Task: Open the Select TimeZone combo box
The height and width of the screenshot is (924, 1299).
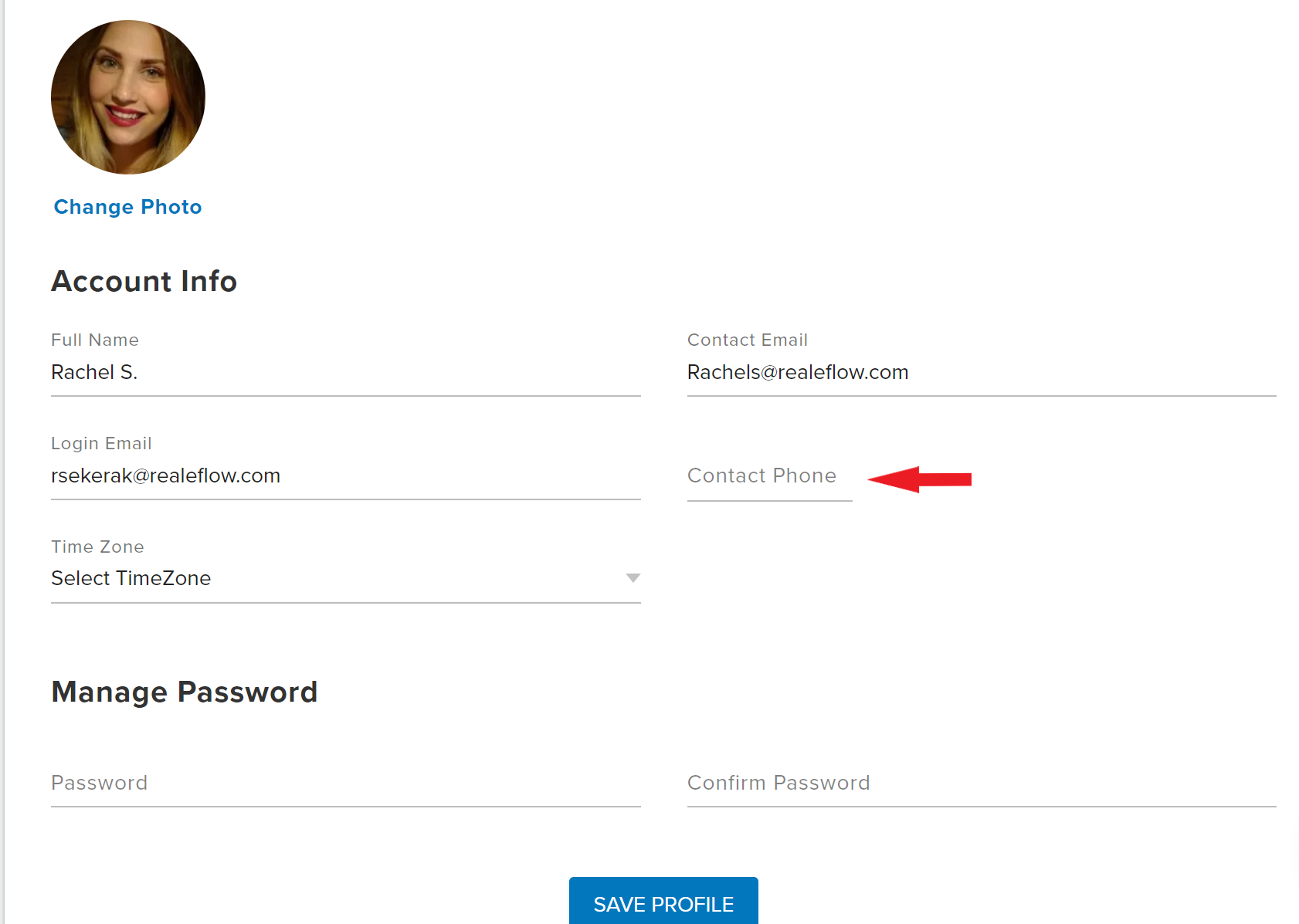Action: [x=346, y=579]
